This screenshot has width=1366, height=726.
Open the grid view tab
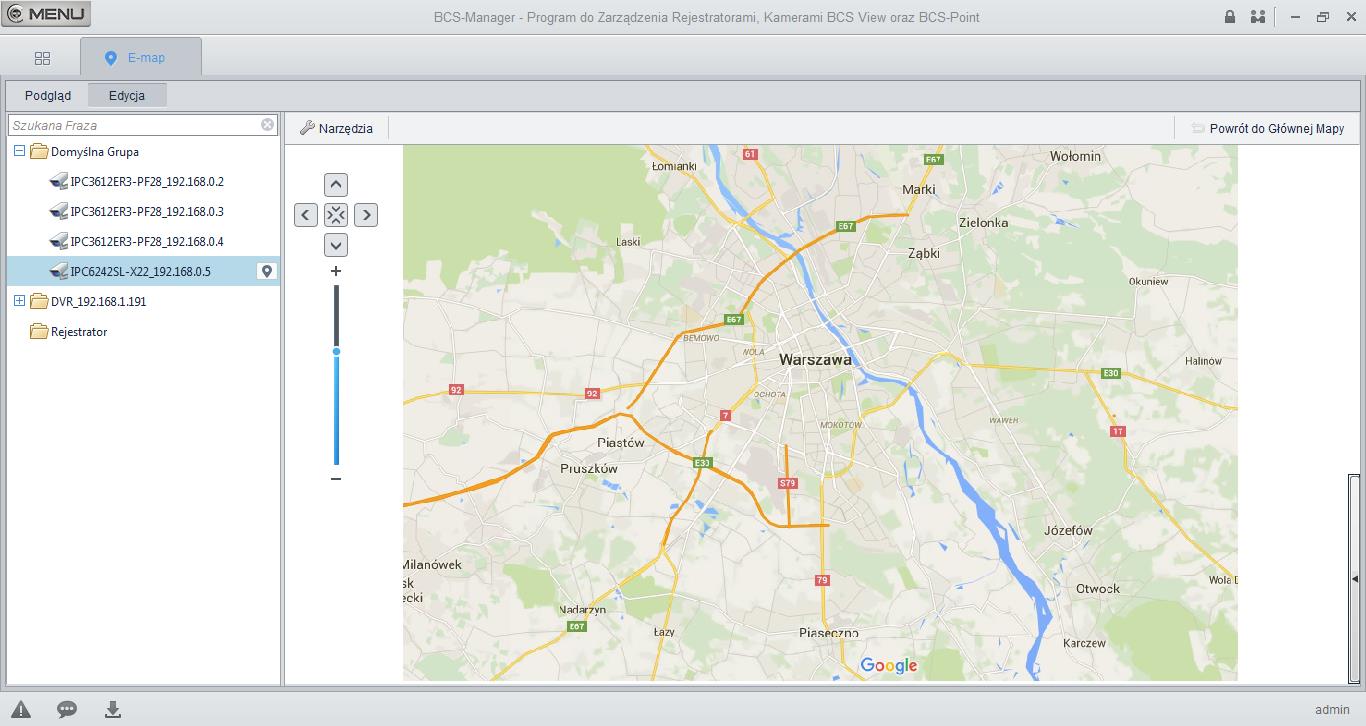[42, 58]
